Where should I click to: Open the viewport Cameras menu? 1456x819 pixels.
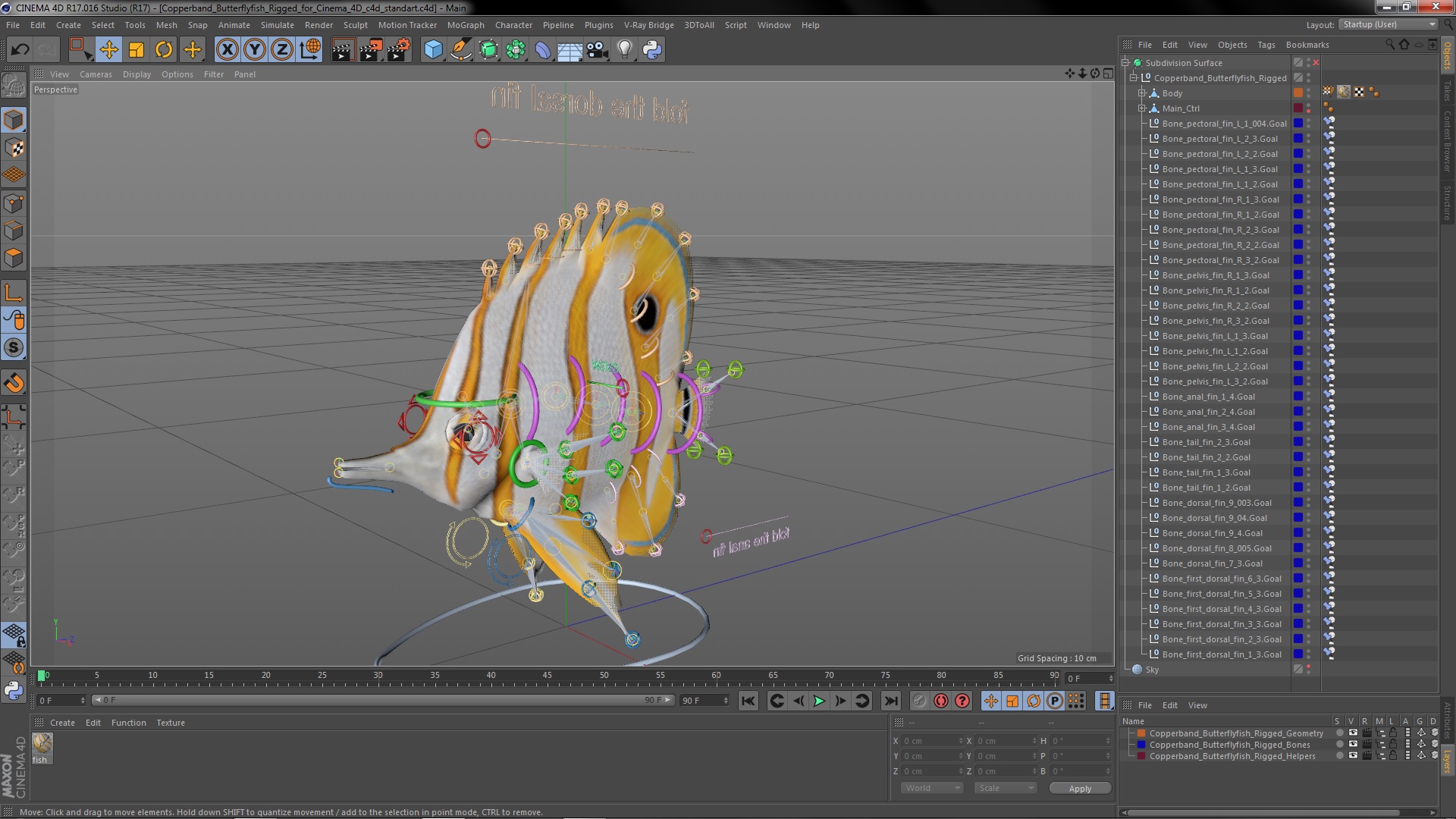click(x=96, y=74)
